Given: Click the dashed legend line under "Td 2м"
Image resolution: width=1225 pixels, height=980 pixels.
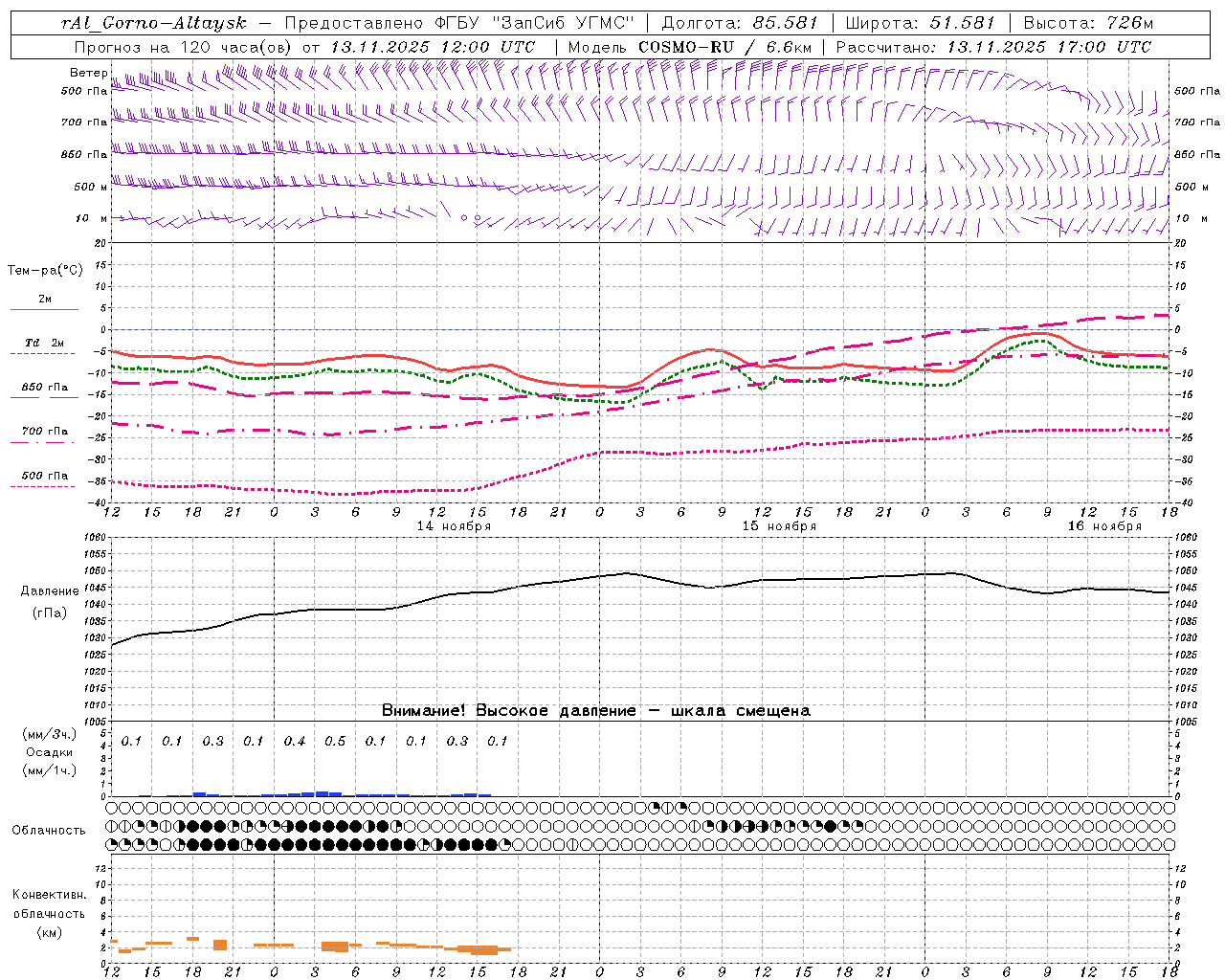Looking at the screenshot, I should pos(44,353).
